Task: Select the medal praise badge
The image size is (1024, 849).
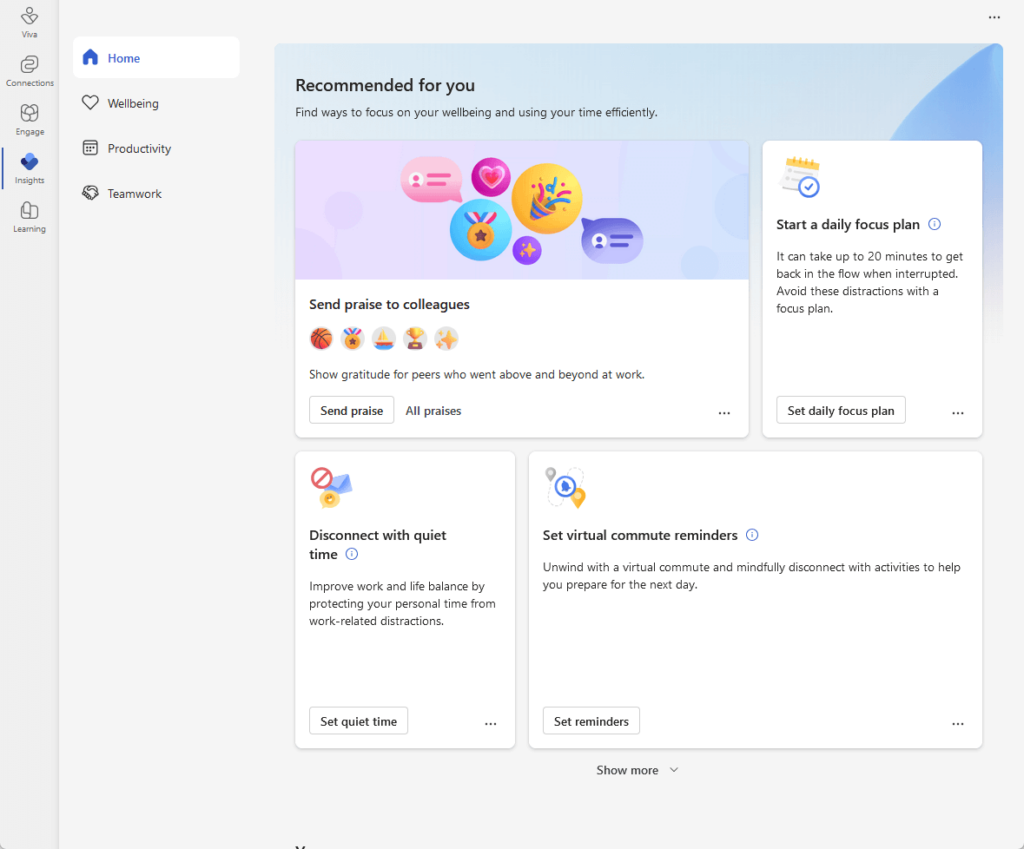Action: tap(353, 338)
